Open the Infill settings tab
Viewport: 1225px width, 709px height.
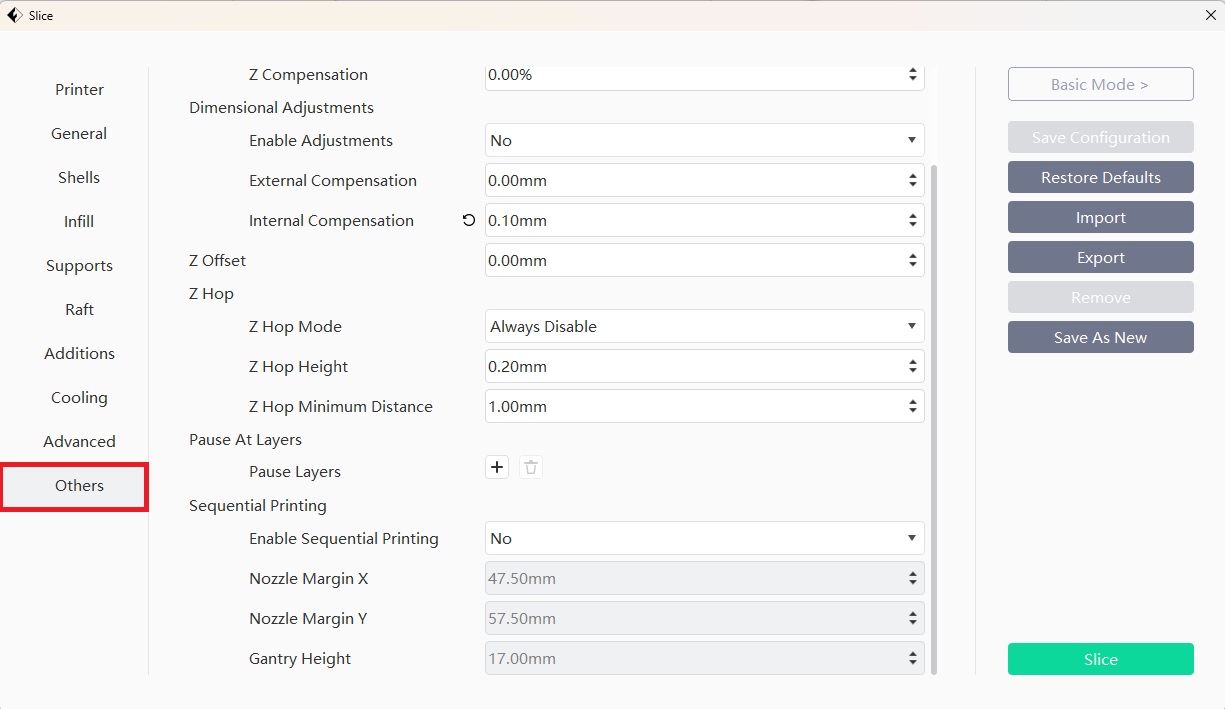(79, 222)
